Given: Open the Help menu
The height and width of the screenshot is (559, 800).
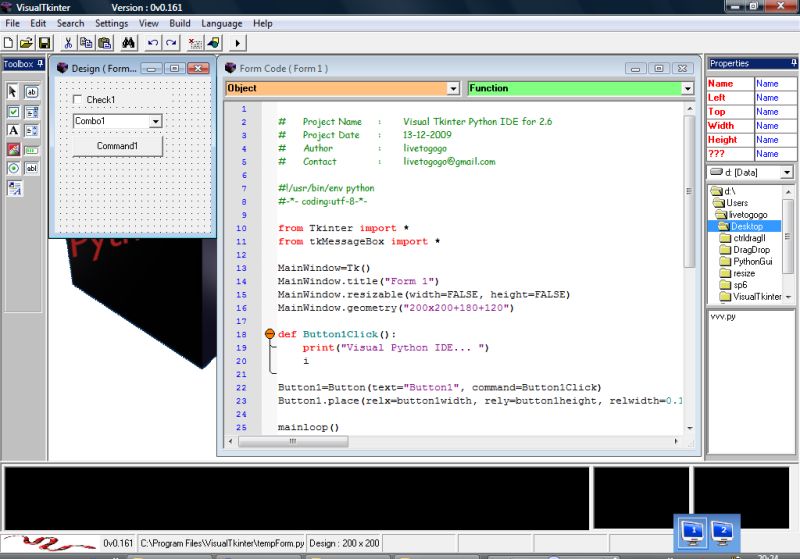Looking at the screenshot, I should 263,23.
